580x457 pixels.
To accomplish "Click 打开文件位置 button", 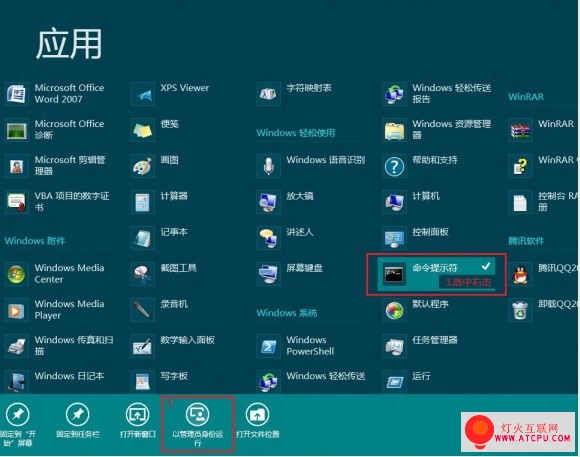I will click(257, 421).
